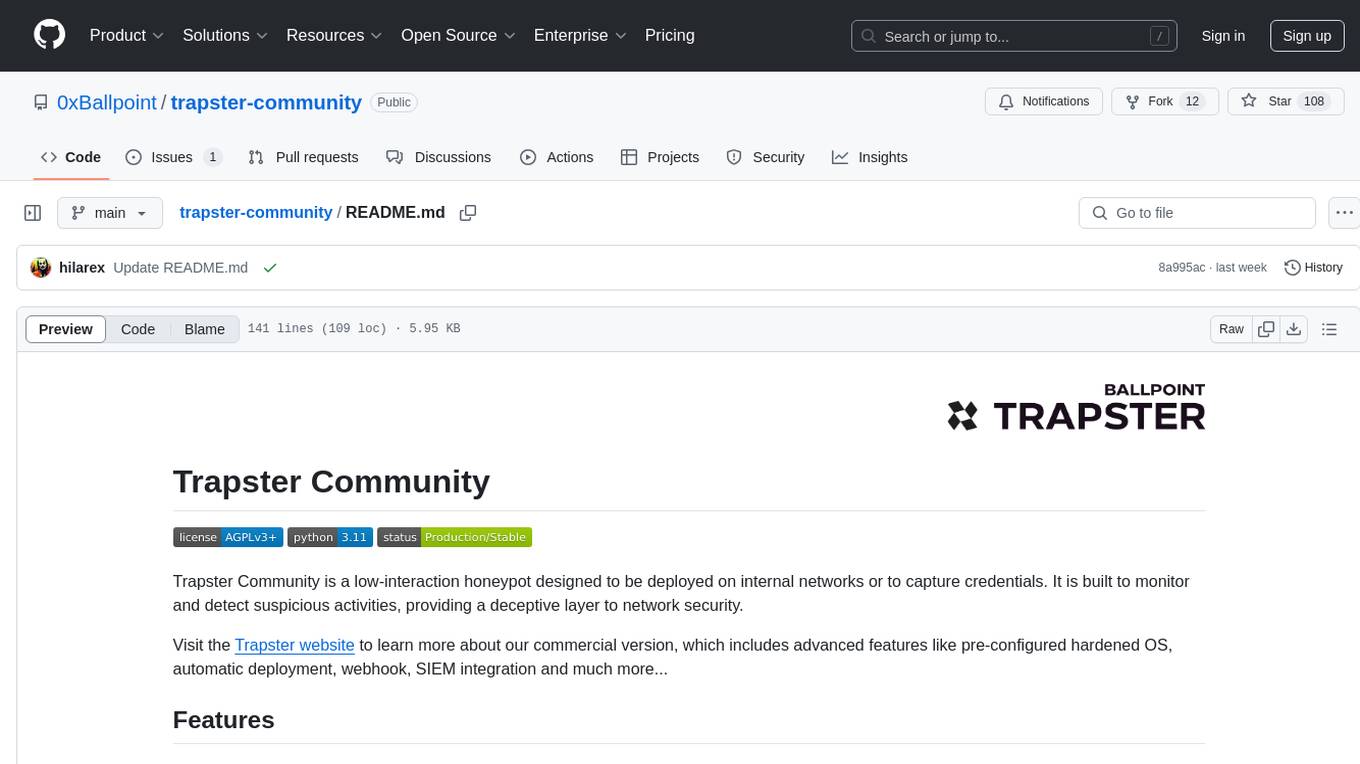1360x764 pixels.
Task: Expand the Resources menu
Action: (334, 35)
